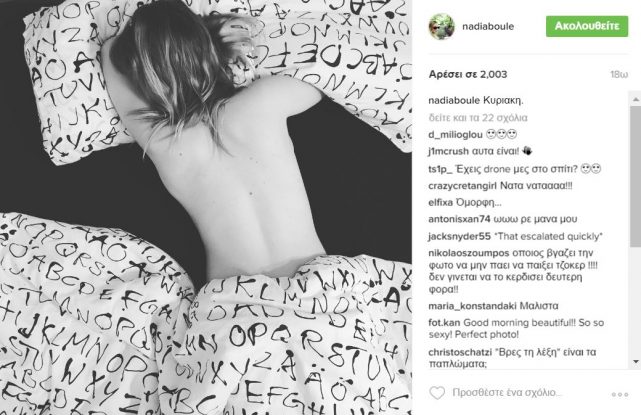Viewport: 641px width, 415px height.
Task: Click scrollbar up arrow in comments
Action: tap(636, 99)
